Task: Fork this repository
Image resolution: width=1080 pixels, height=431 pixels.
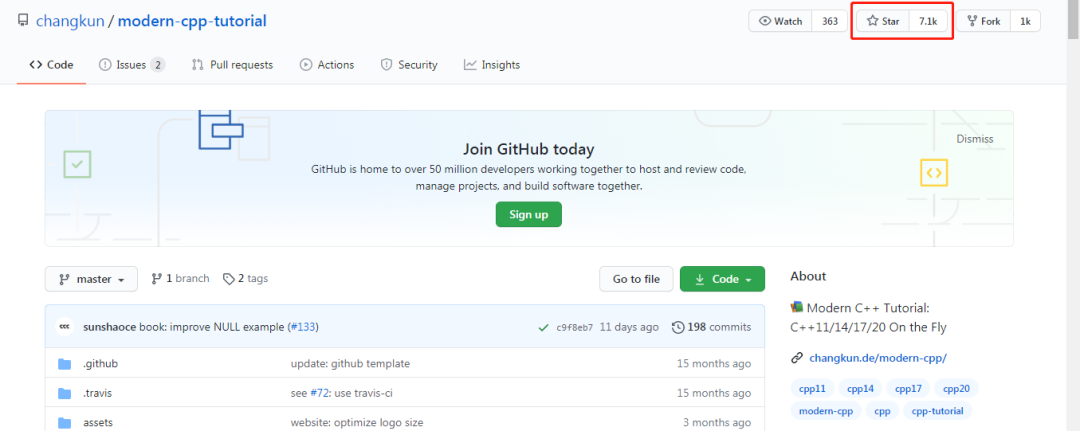Action: tap(983, 21)
